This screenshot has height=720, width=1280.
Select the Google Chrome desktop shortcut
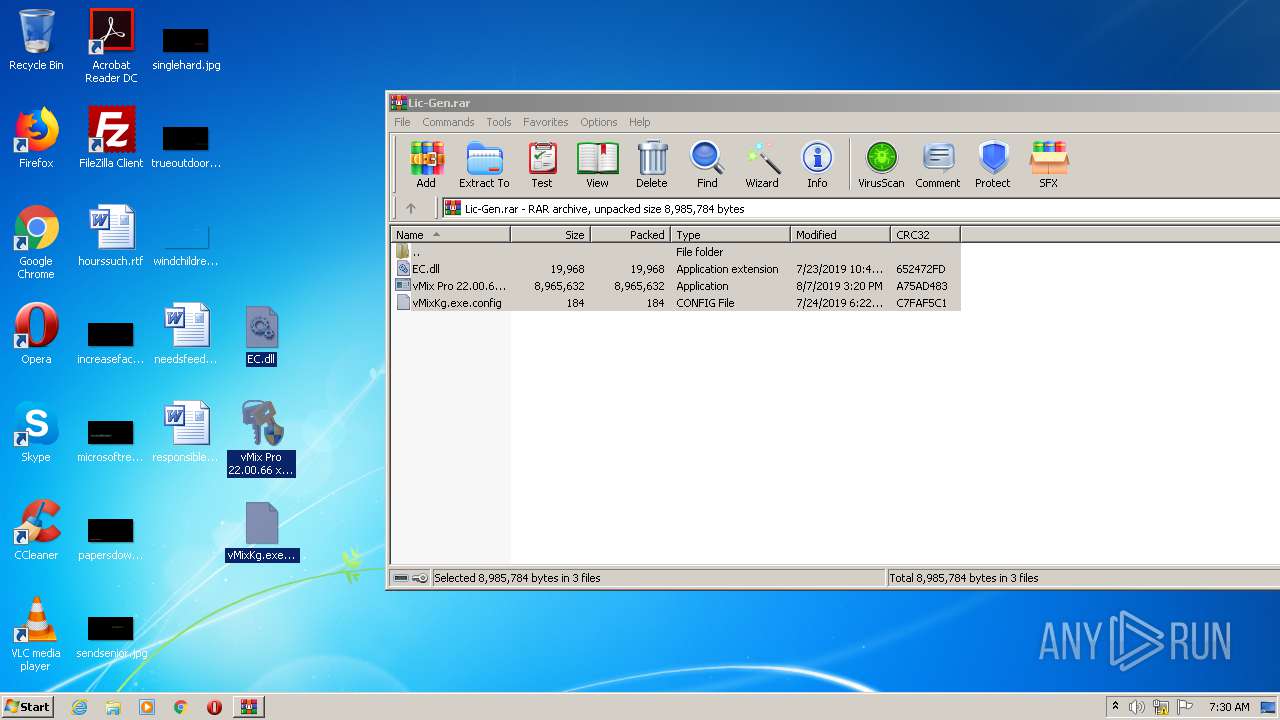coord(36,243)
